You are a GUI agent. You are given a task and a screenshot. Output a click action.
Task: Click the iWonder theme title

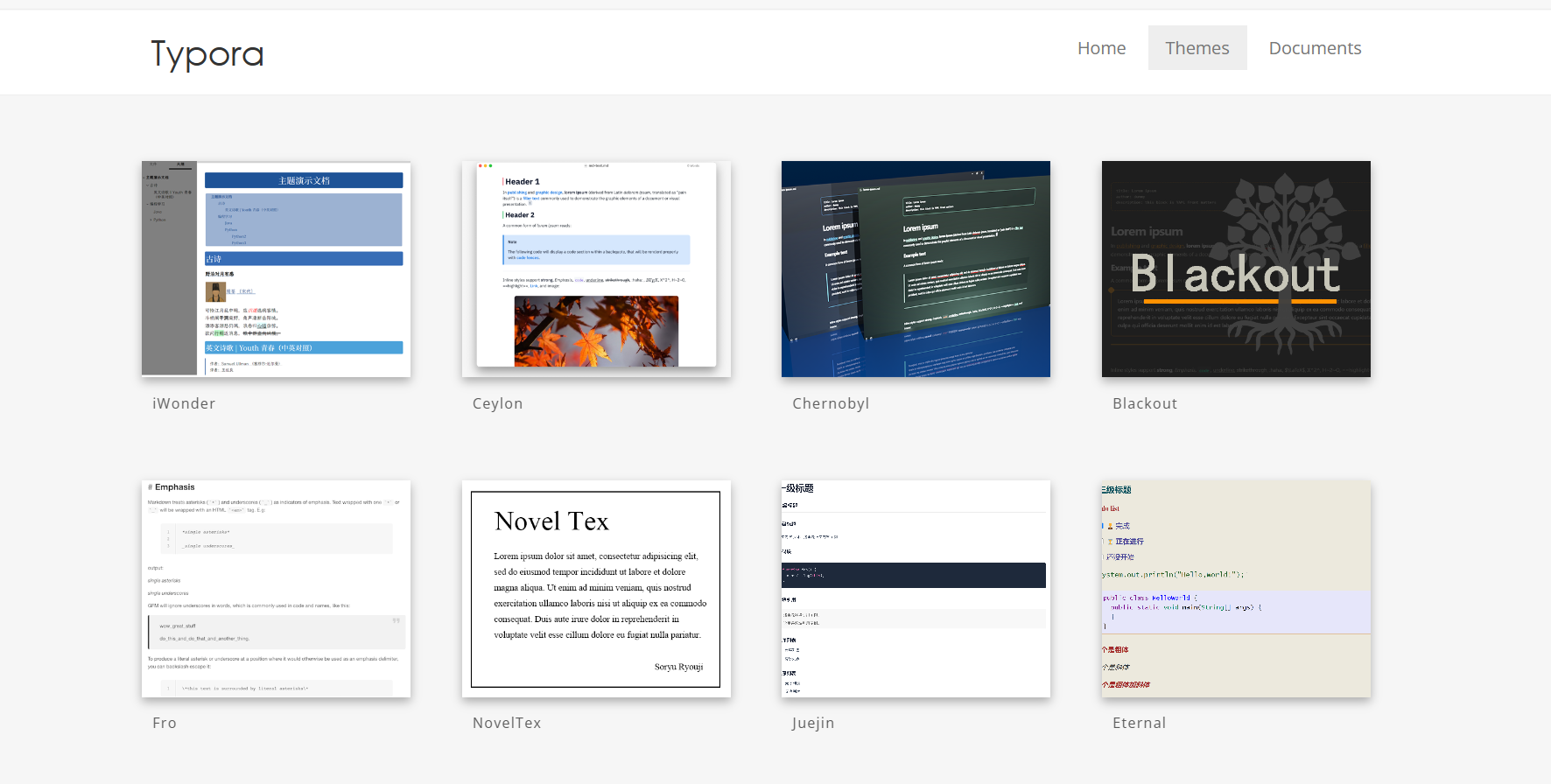coord(184,403)
